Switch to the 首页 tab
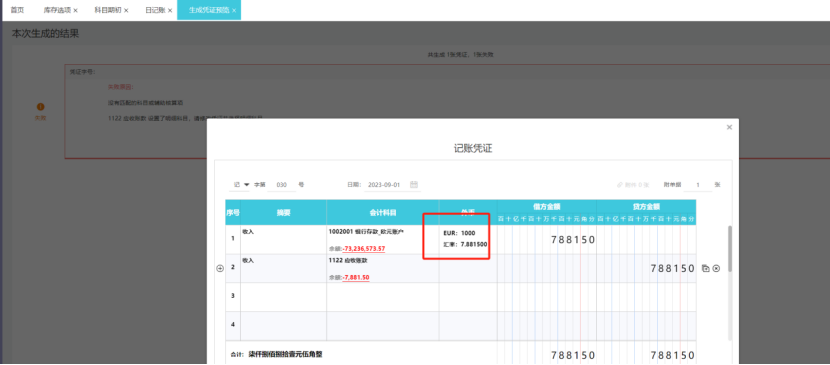Screen dimensions: 830x365 tap(17, 10)
